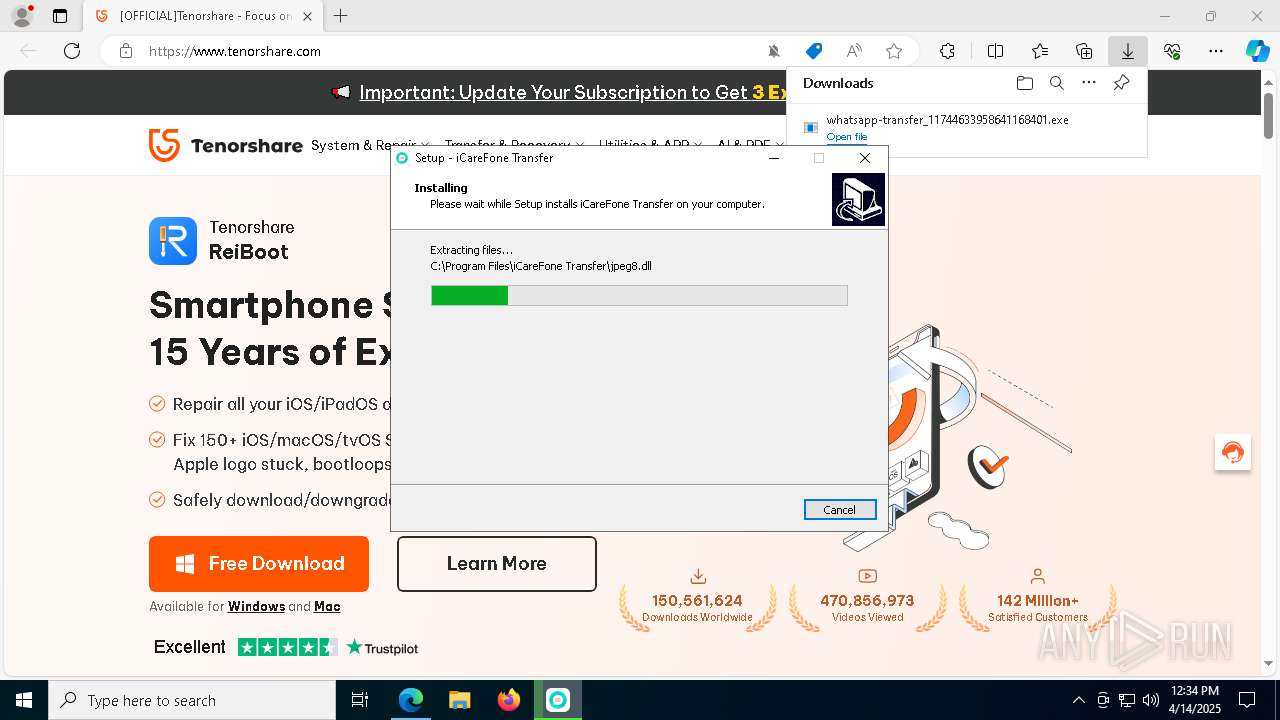Open Favorites list icon
Viewport: 1280px width, 720px height.
click(1040, 51)
